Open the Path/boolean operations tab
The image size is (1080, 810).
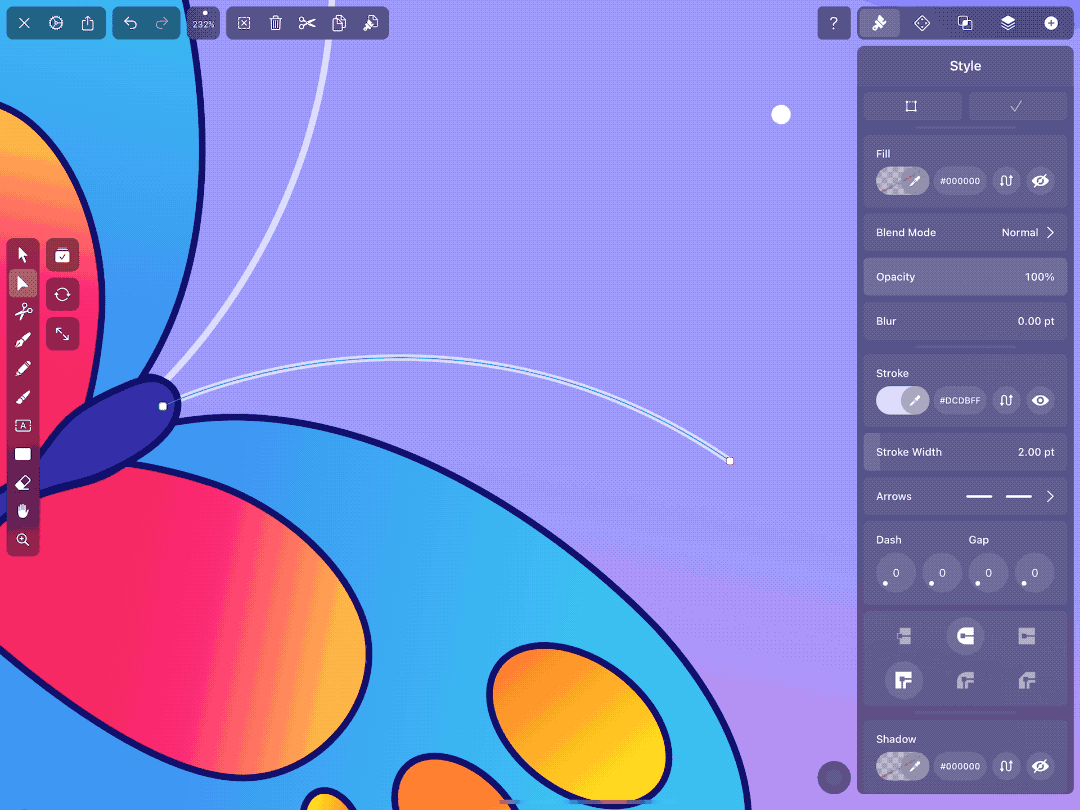[x=965, y=23]
